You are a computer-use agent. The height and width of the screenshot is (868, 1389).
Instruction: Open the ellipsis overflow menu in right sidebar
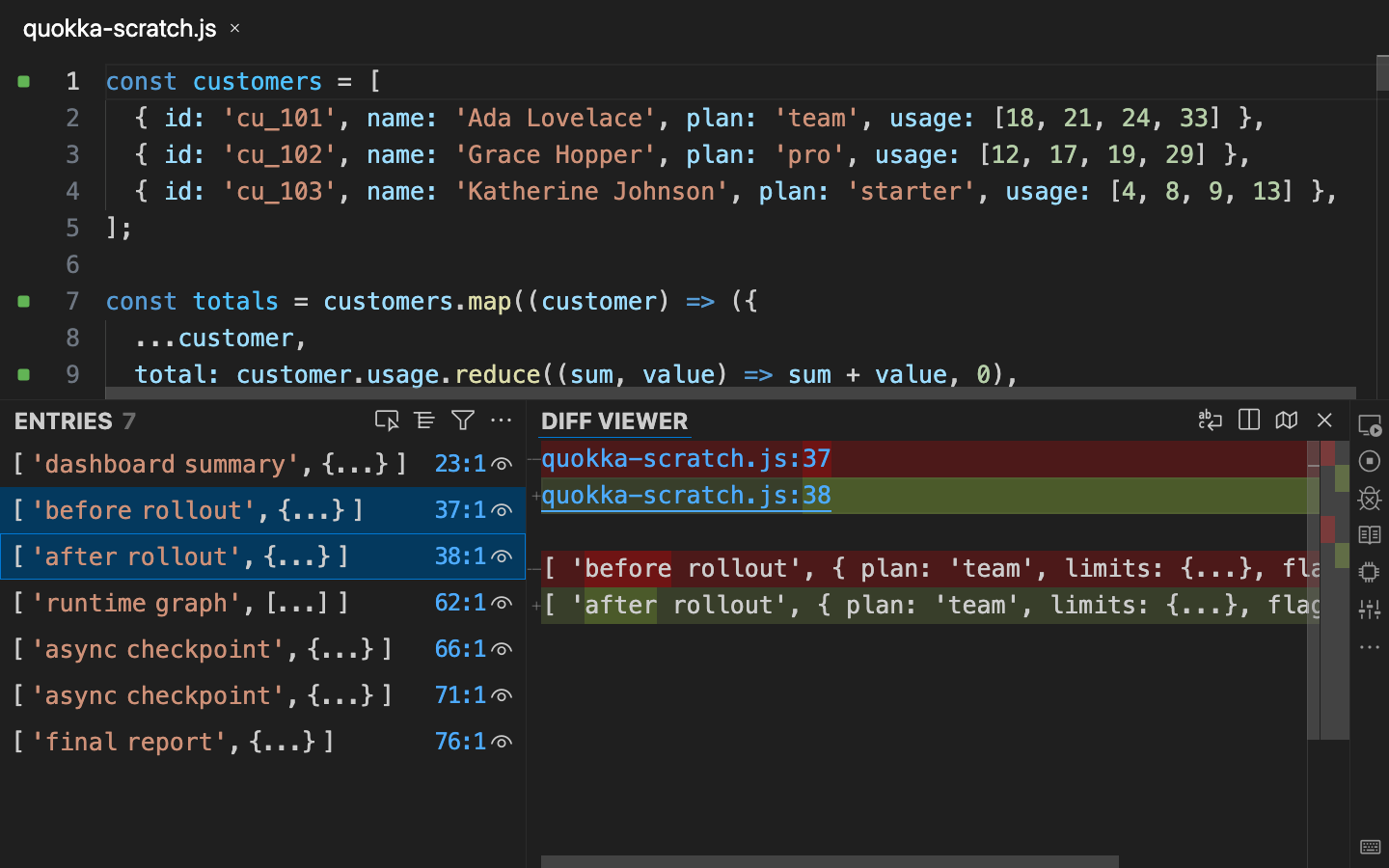click(x=1370, y=647)
